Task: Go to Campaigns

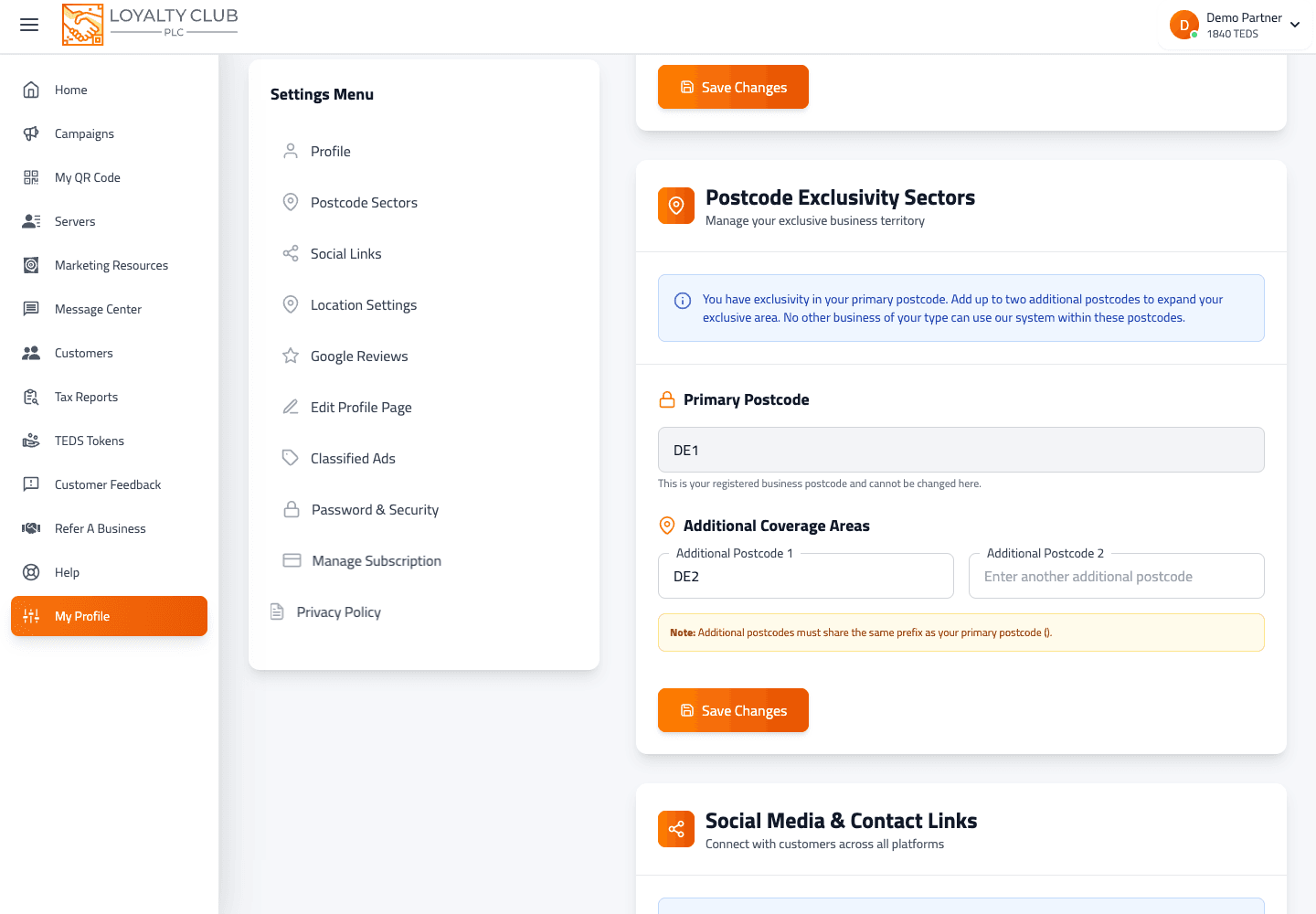Action: point(110,133)
